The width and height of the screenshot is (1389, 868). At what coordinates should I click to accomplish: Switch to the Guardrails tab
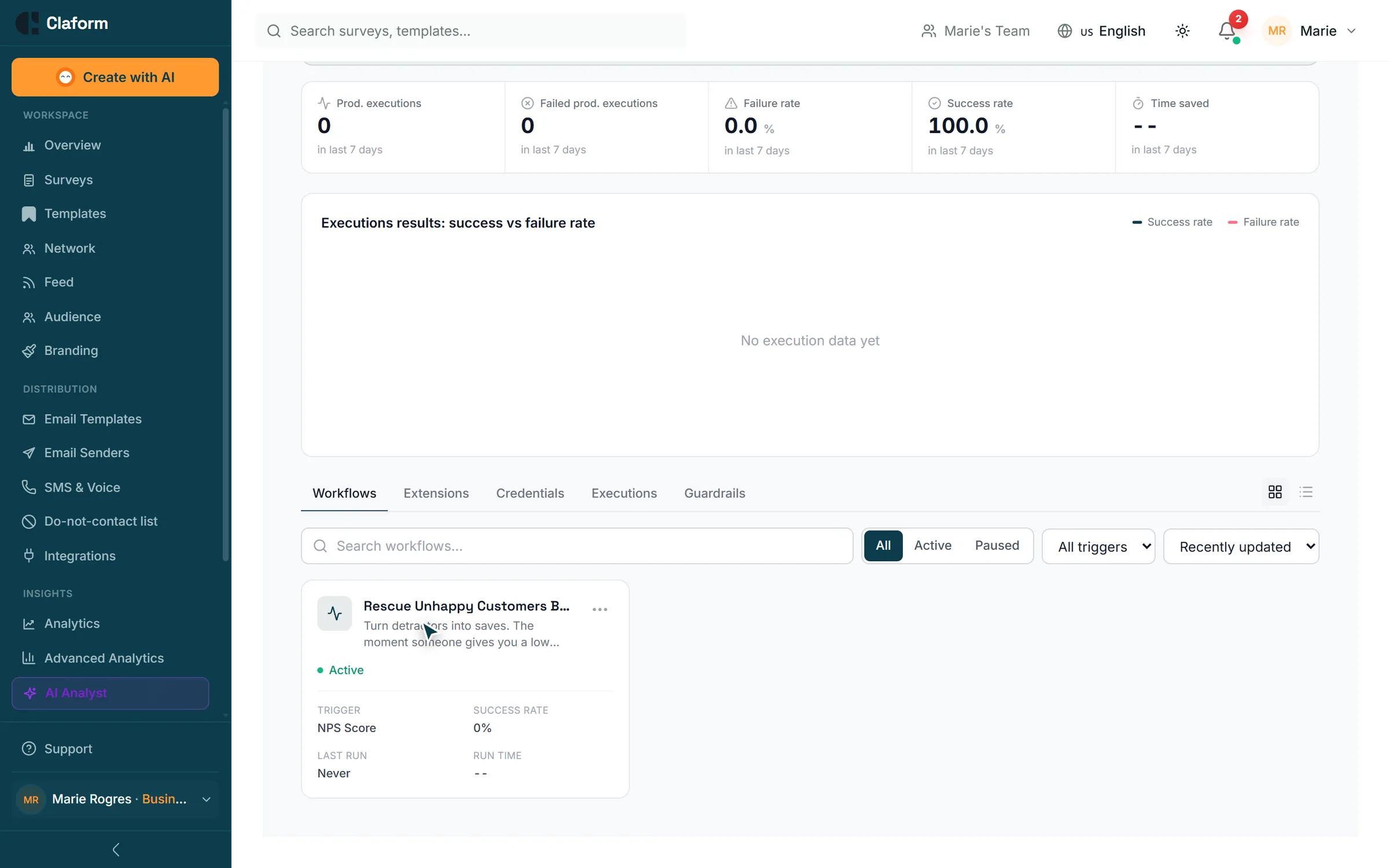point(714,493)
